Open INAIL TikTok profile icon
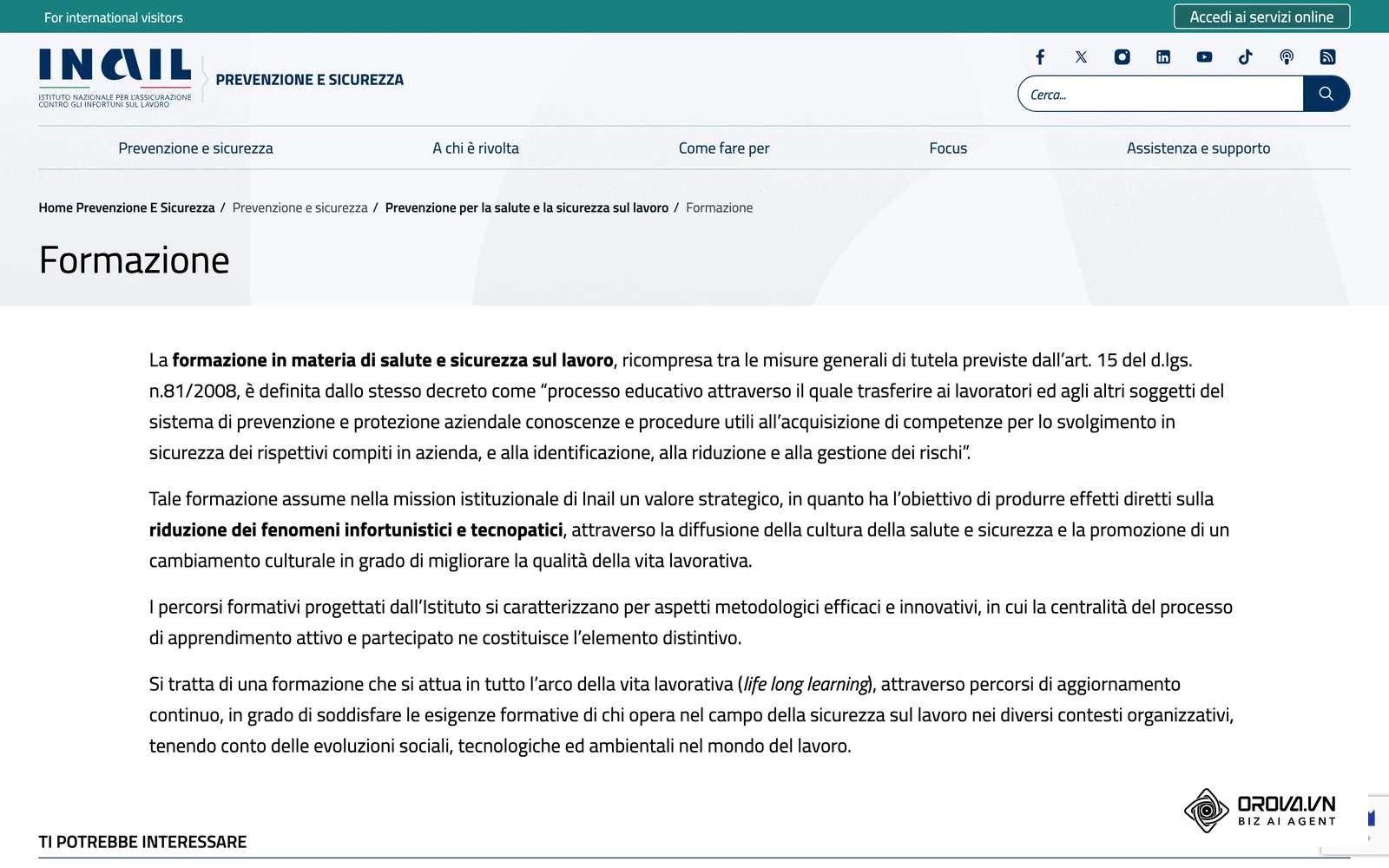Image resolution: width=1389 pixels, height=868 pixels. 1246,57
